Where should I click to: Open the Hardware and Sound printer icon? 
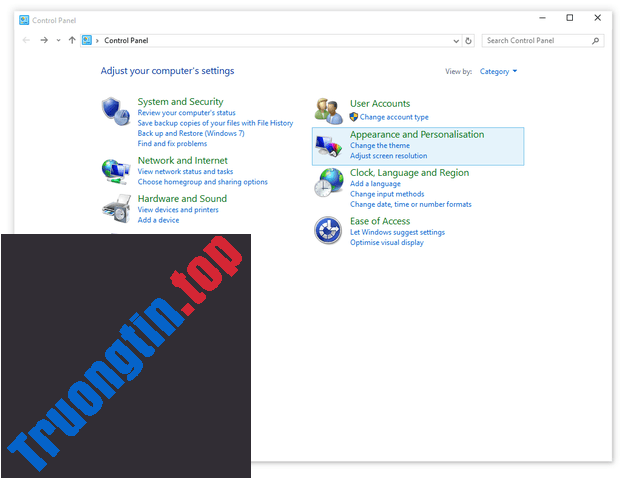(116, 209)
